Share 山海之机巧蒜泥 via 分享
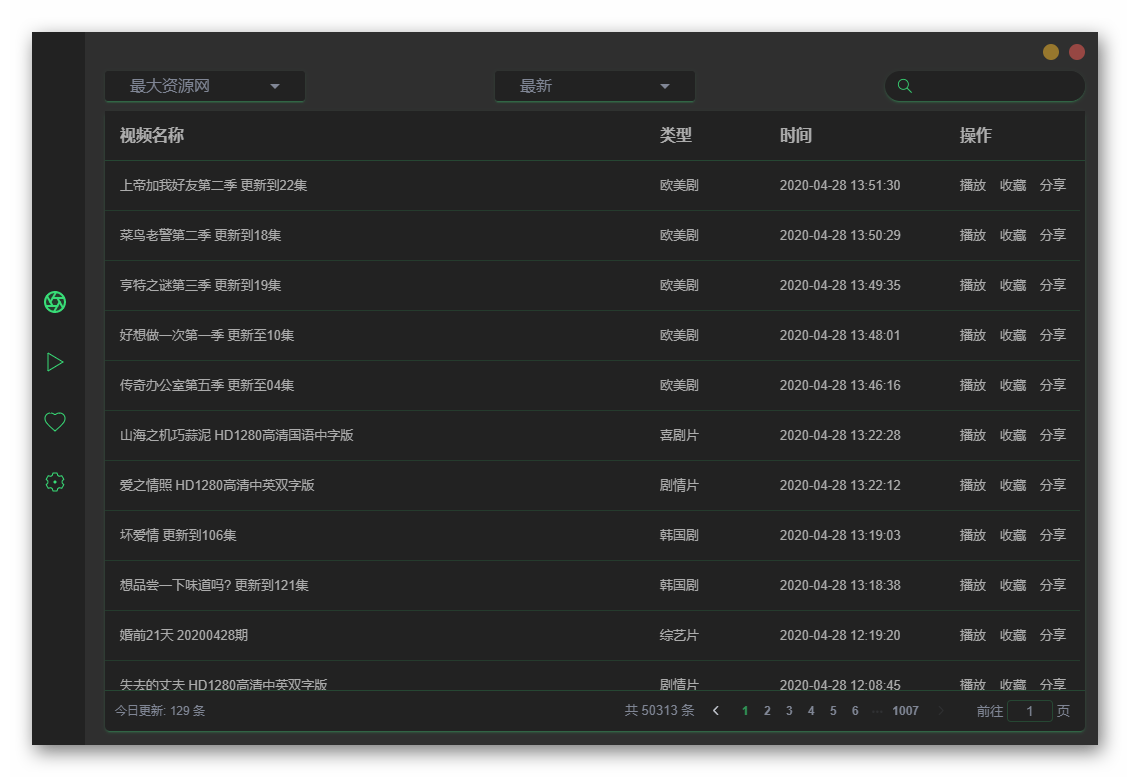This screenshot has width=1130, height=777. click(1052, 435)
